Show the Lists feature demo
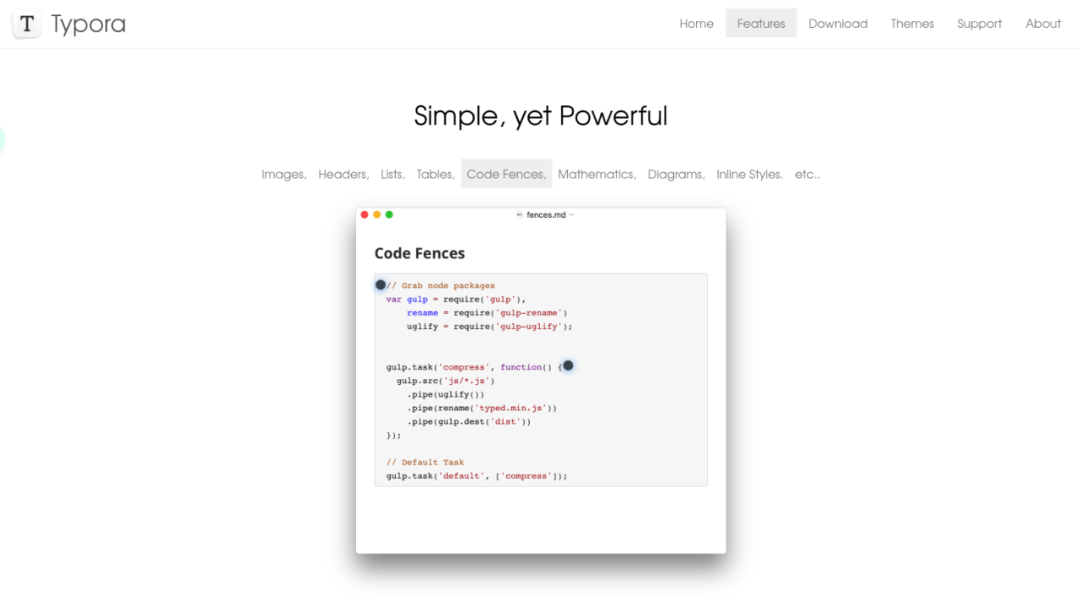 (393, 174)
